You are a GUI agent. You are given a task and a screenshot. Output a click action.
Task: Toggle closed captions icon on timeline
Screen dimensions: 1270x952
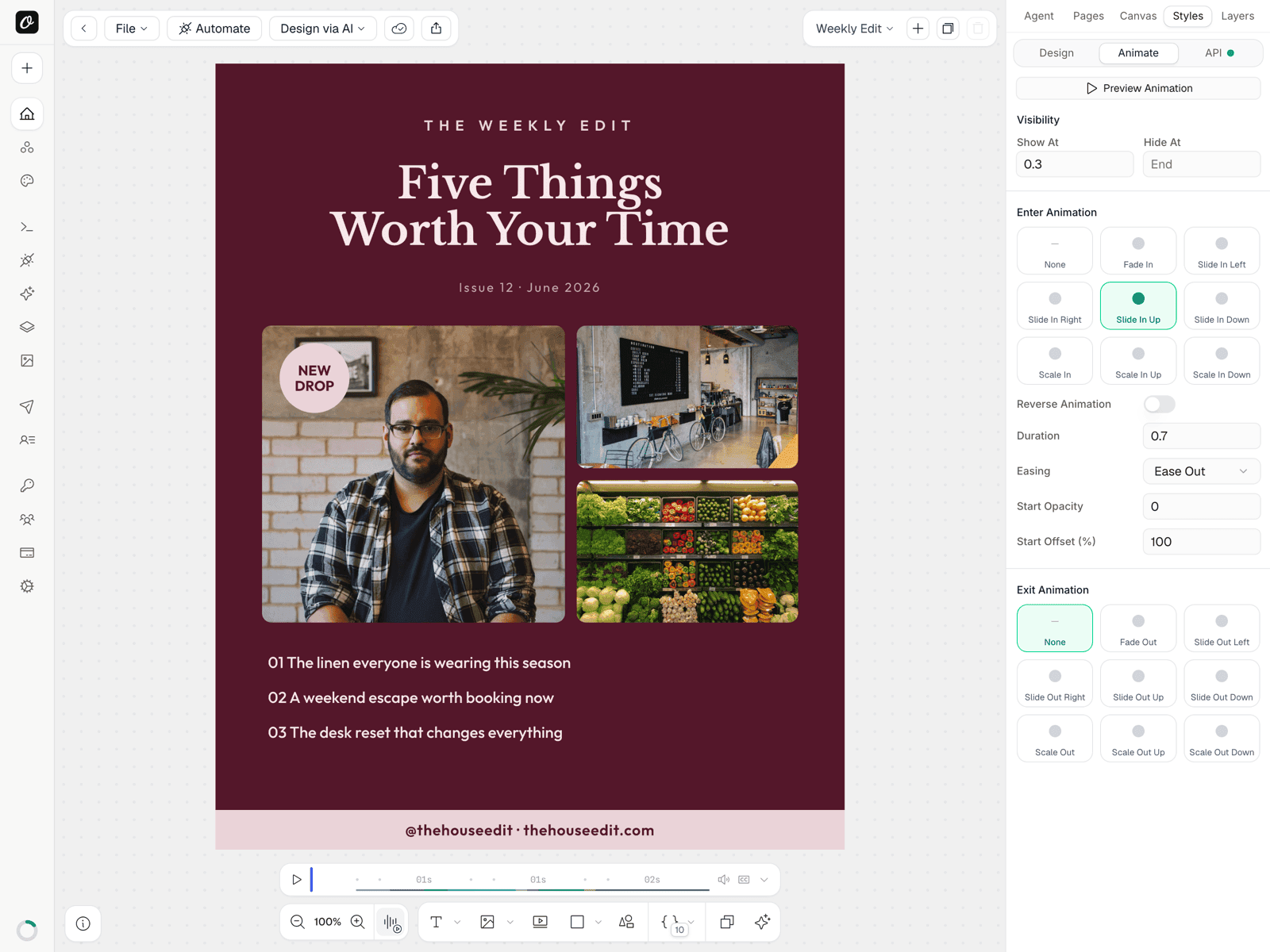click(x=744, y=880)
